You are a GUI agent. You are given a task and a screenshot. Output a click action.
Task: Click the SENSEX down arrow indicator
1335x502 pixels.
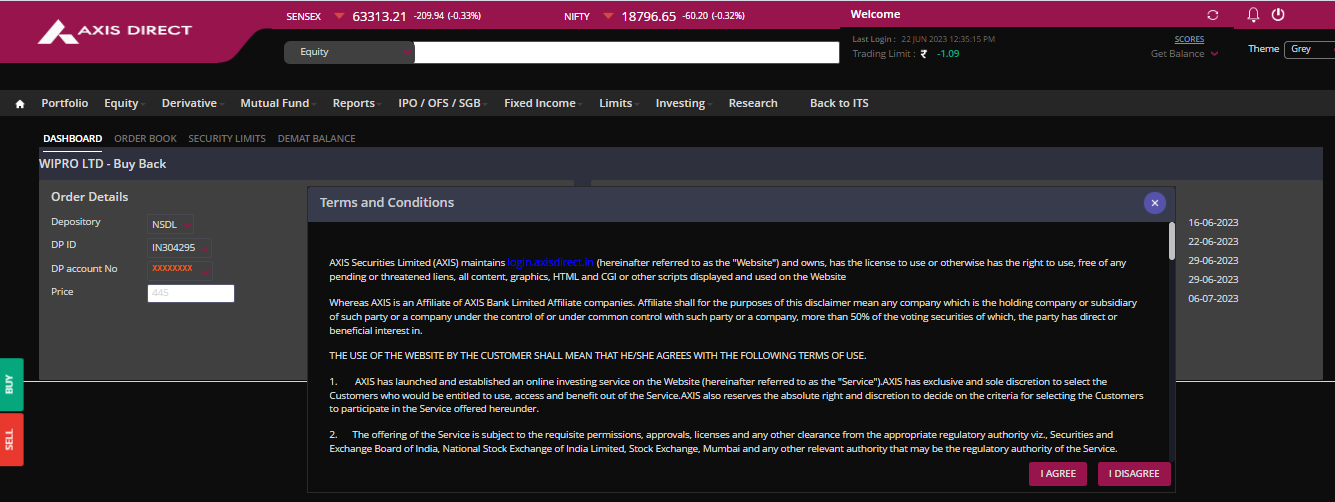(x=339, y=16)
